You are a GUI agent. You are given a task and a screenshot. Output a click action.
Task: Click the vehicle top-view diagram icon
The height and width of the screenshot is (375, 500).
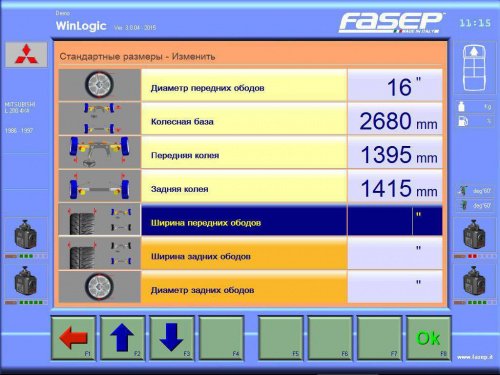[474, 68]
